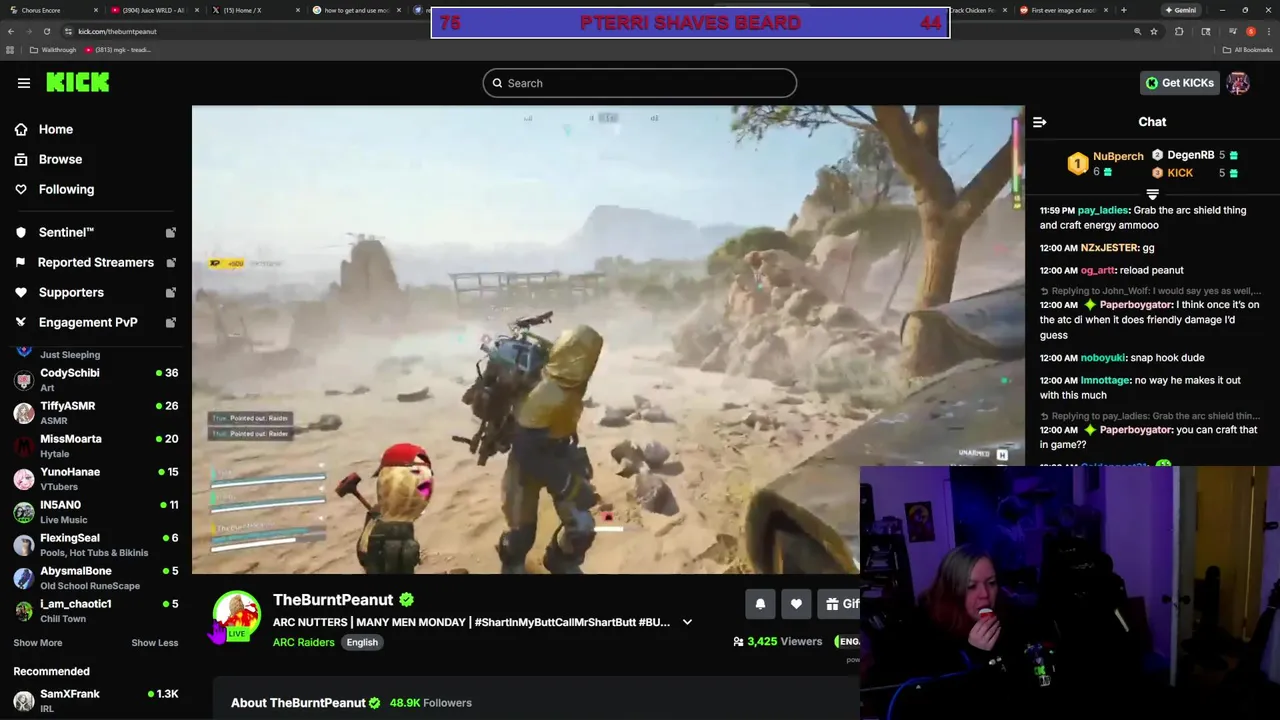Click the Gift button under the stream
1280x720 pixels.
coord(839,604)
